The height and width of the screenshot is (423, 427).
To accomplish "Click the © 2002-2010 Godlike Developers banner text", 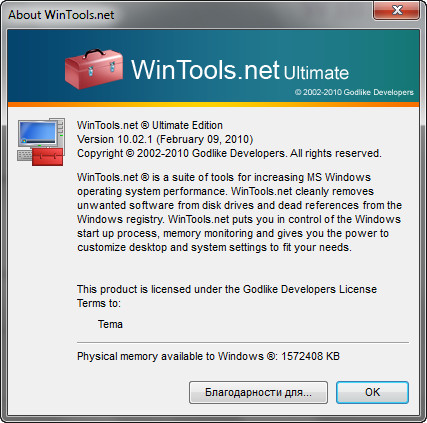I will click(354, 92).
